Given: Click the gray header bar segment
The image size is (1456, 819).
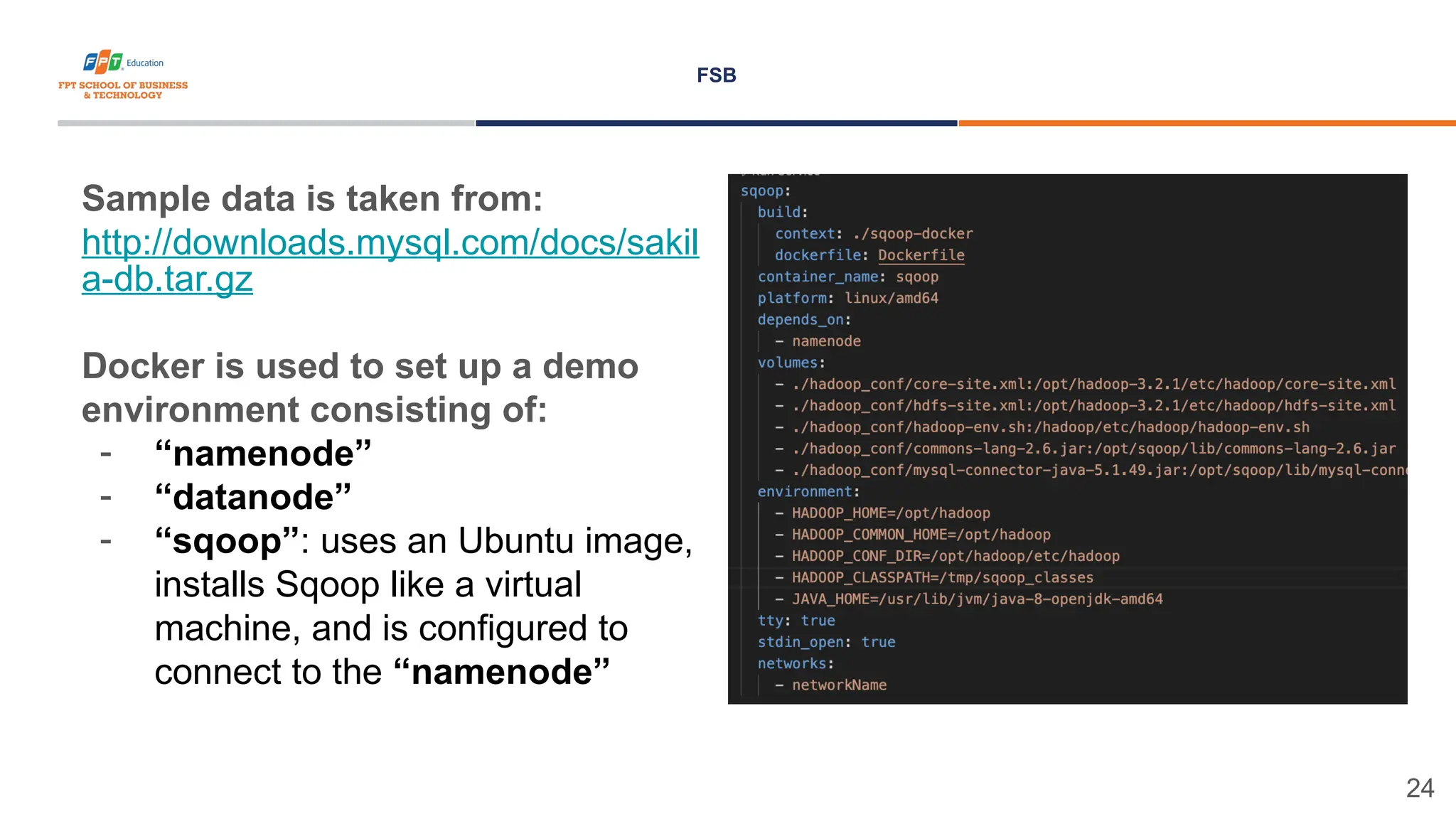Looking at the screenshot, I should point(265,124).
